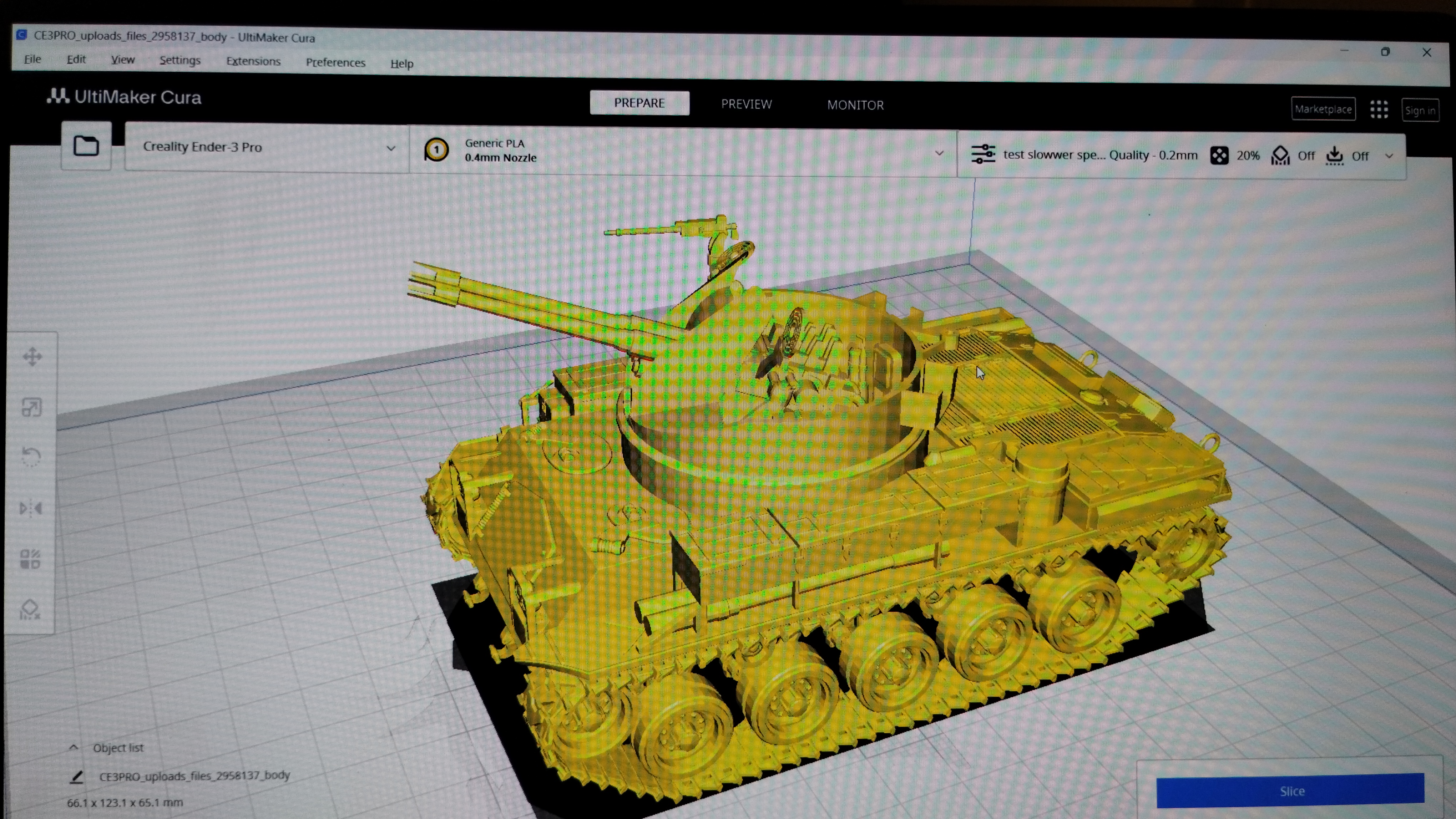The width and height of the screenshot is (1456, 819).
Task: Close the Cura window
Action: 1427,52
